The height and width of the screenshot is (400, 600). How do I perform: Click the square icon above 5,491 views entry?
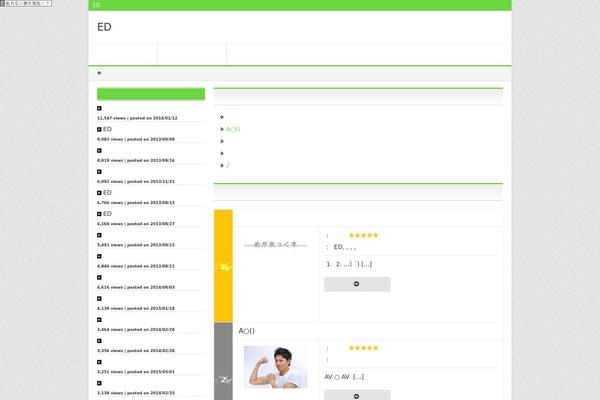(x=99, y=235)
